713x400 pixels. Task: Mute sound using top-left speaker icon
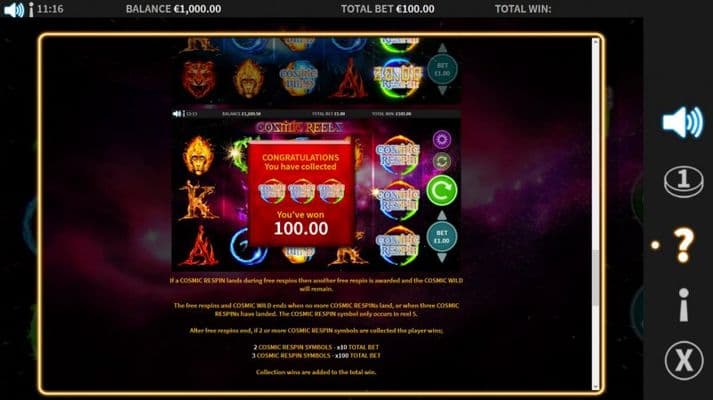tap(14, 10)
